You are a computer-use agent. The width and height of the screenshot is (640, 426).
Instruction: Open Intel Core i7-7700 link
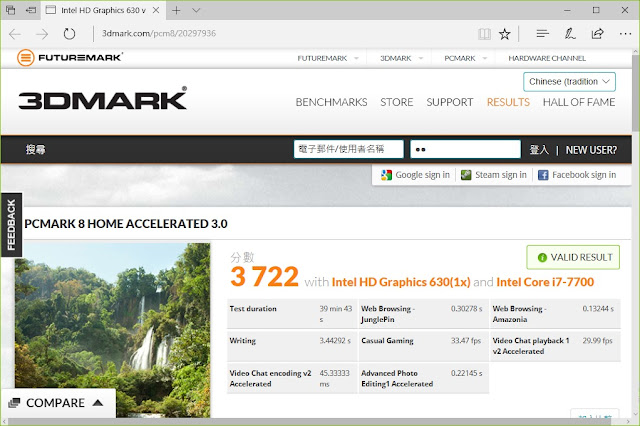(545, 282)
